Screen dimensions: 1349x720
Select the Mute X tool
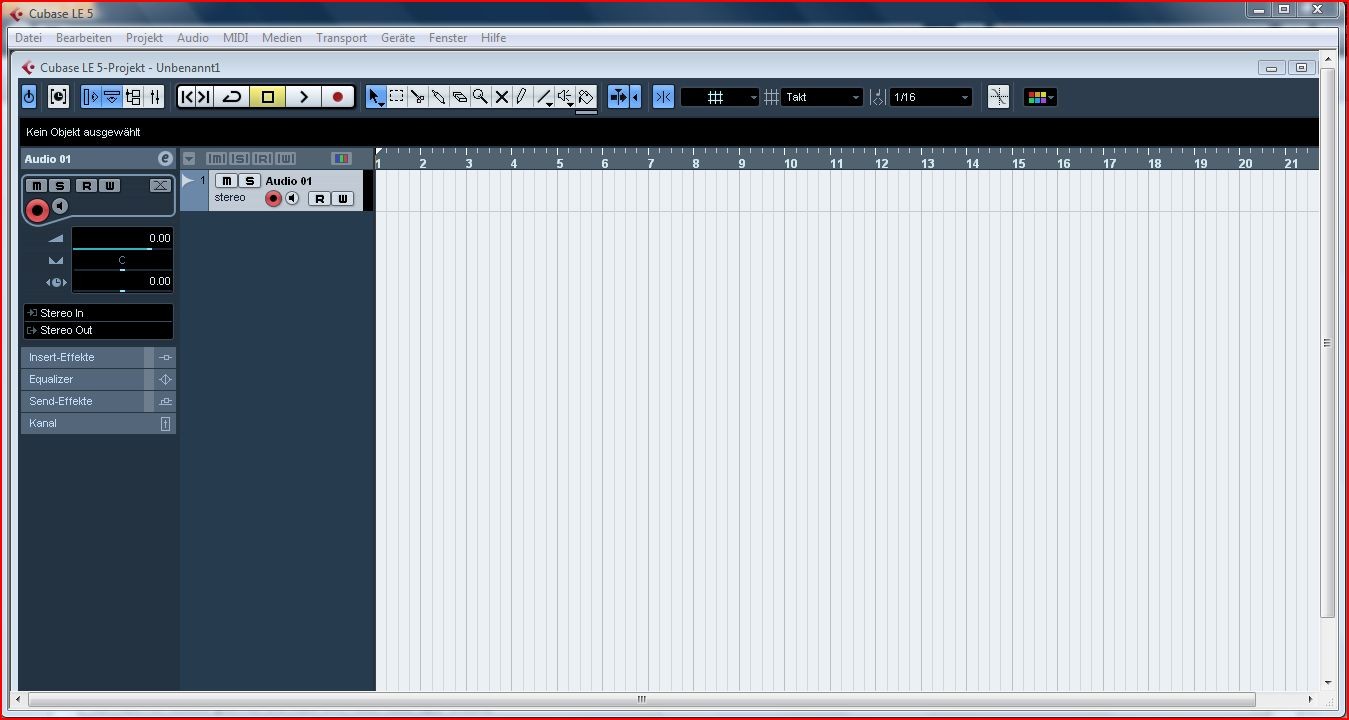point(502,97)
